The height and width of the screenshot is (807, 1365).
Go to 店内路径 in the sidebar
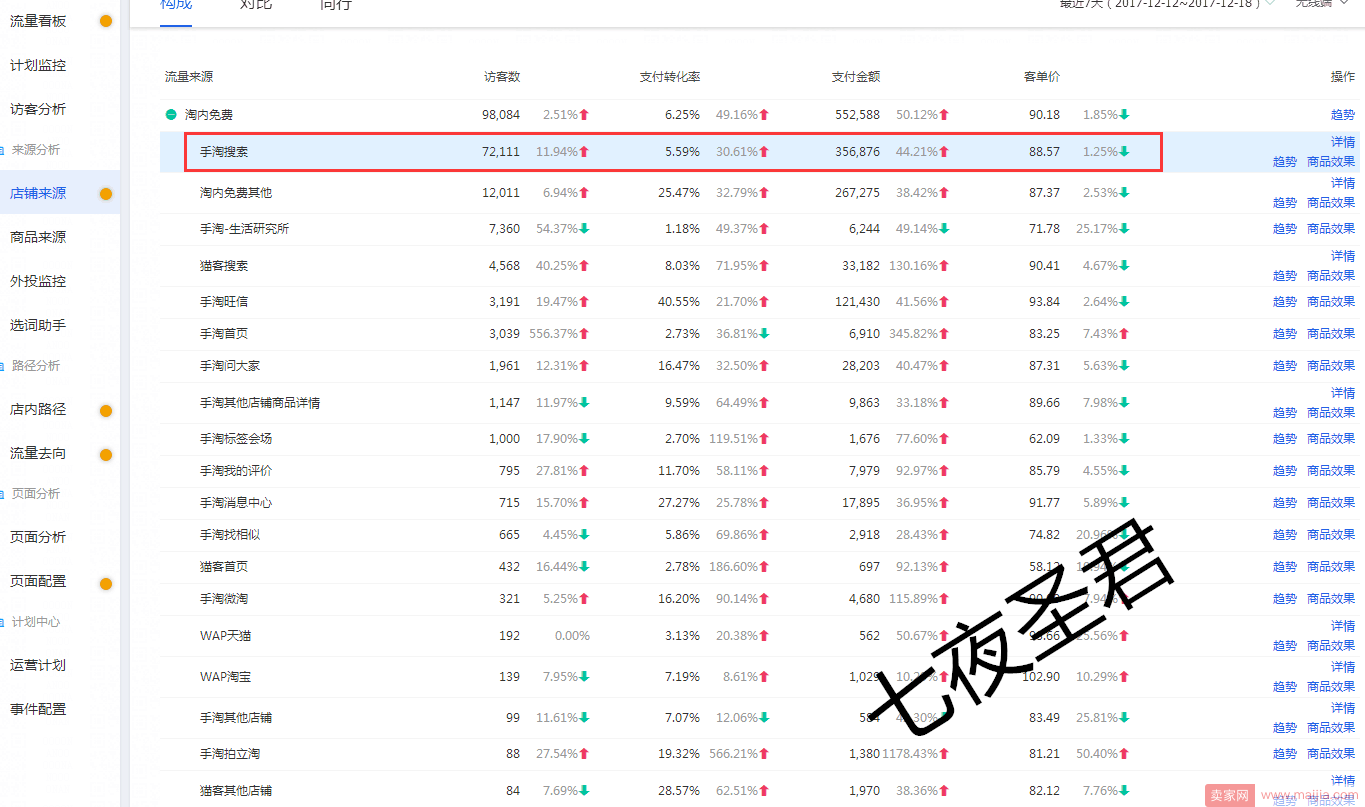[x=38, y=409]
